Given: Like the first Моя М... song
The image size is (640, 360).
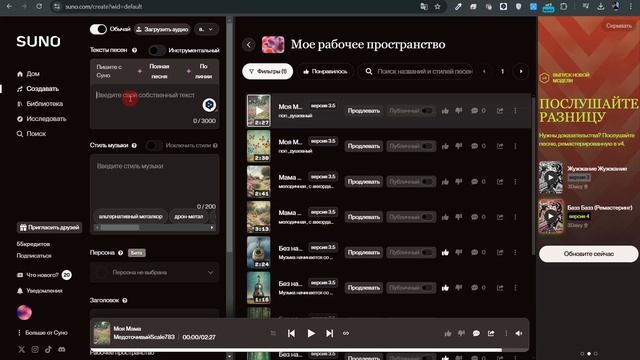Looking at the screenshot, I should pyautogui.click(x=445, y=111).
